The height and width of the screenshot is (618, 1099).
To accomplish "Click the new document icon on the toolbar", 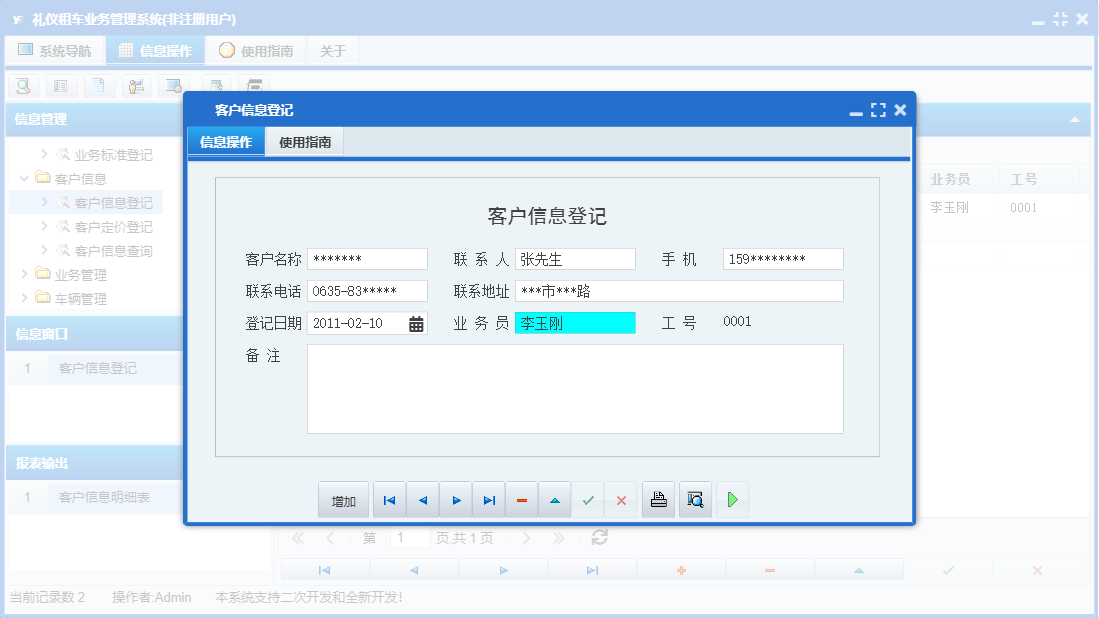I will [x=99, y=86].
